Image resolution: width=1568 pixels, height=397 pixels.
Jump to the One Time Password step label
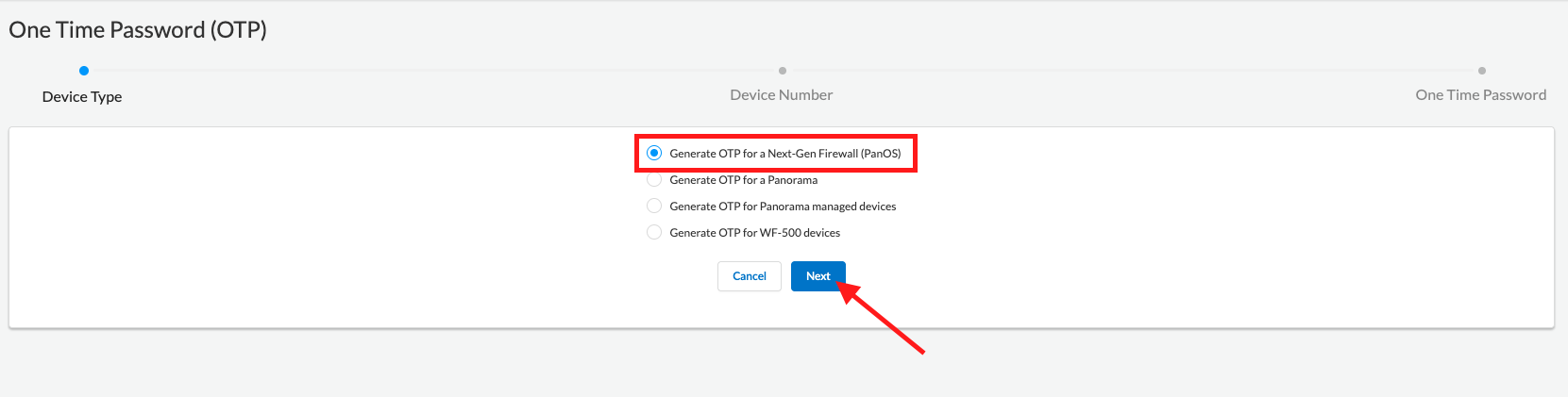point(1480,95)
